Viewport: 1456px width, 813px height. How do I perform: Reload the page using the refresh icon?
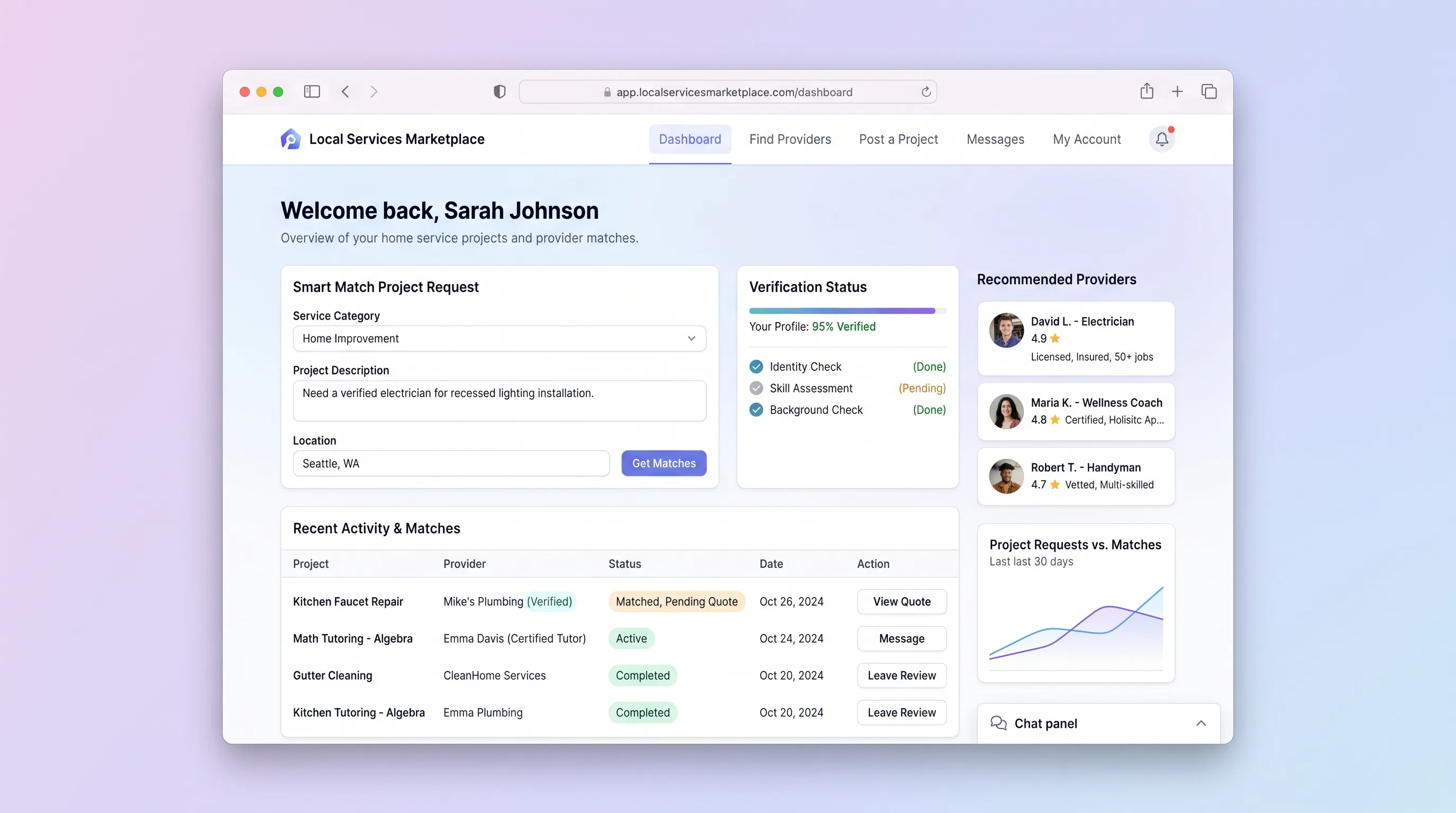point(926,92)
